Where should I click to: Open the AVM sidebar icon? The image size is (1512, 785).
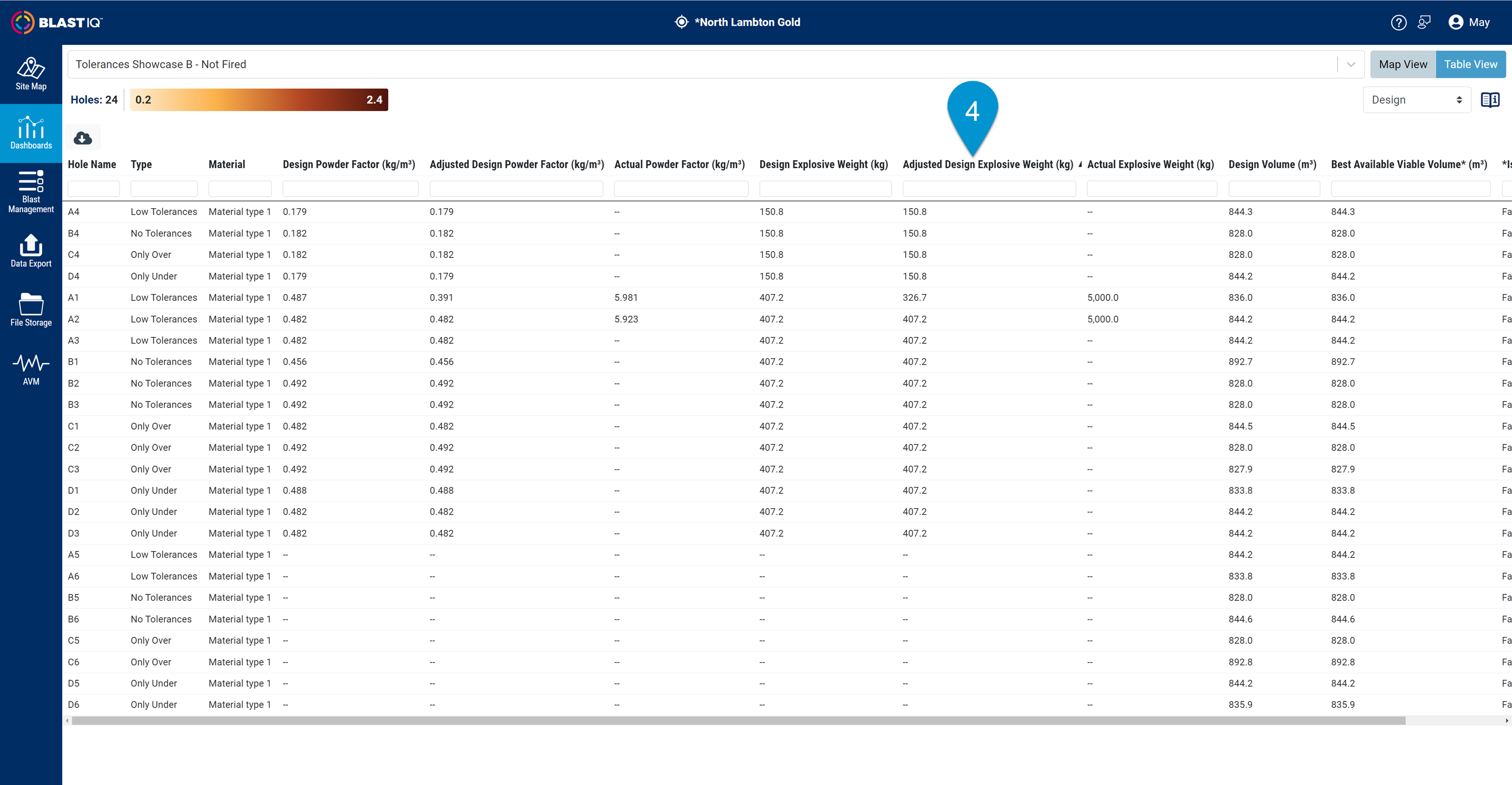31,369
